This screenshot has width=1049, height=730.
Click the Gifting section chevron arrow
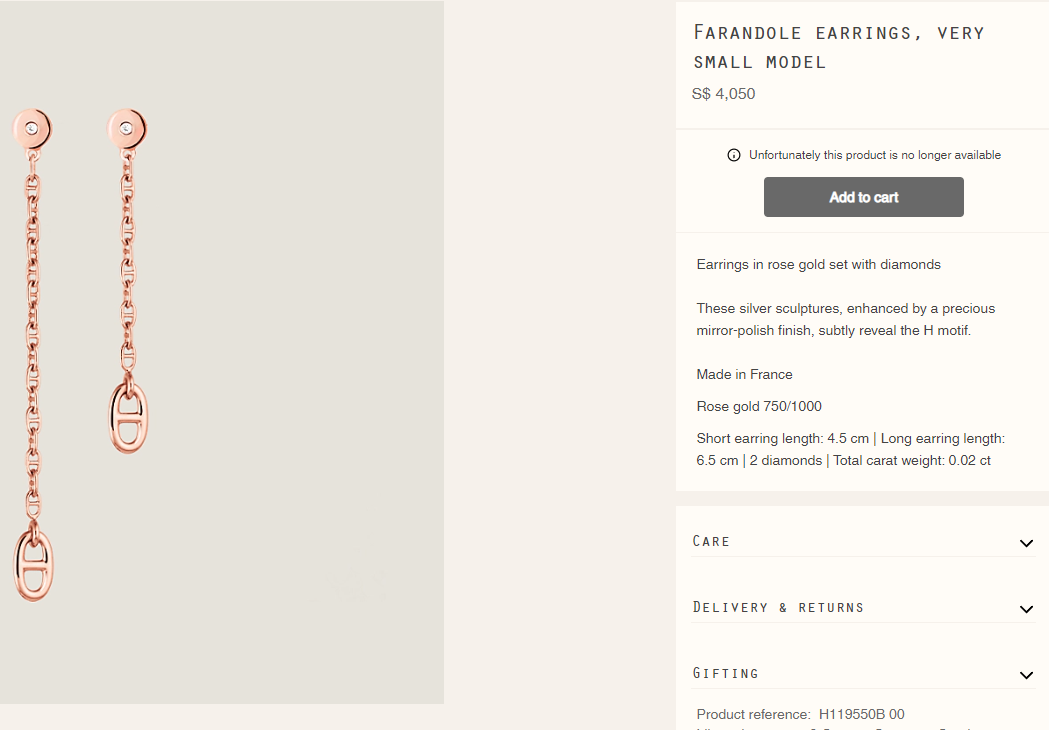(x=1026, y=675)
